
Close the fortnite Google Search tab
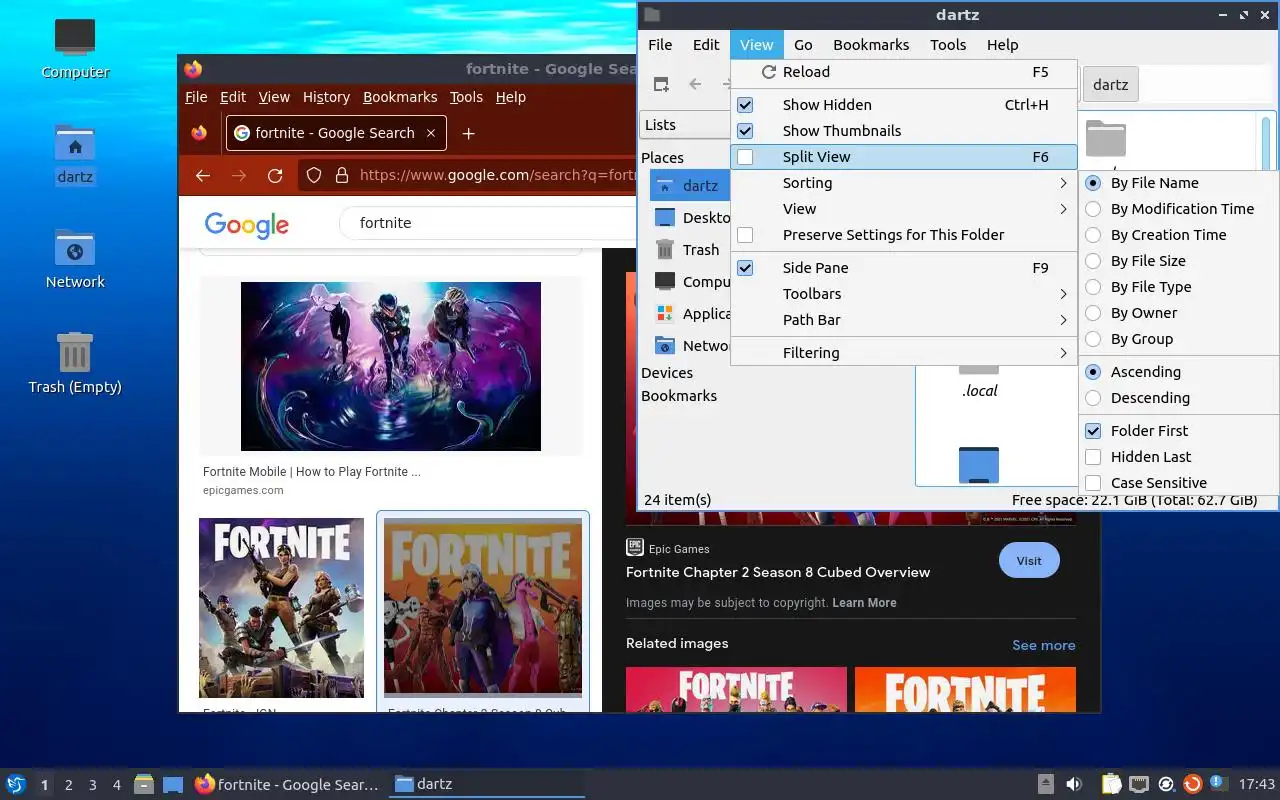[431, 133]
